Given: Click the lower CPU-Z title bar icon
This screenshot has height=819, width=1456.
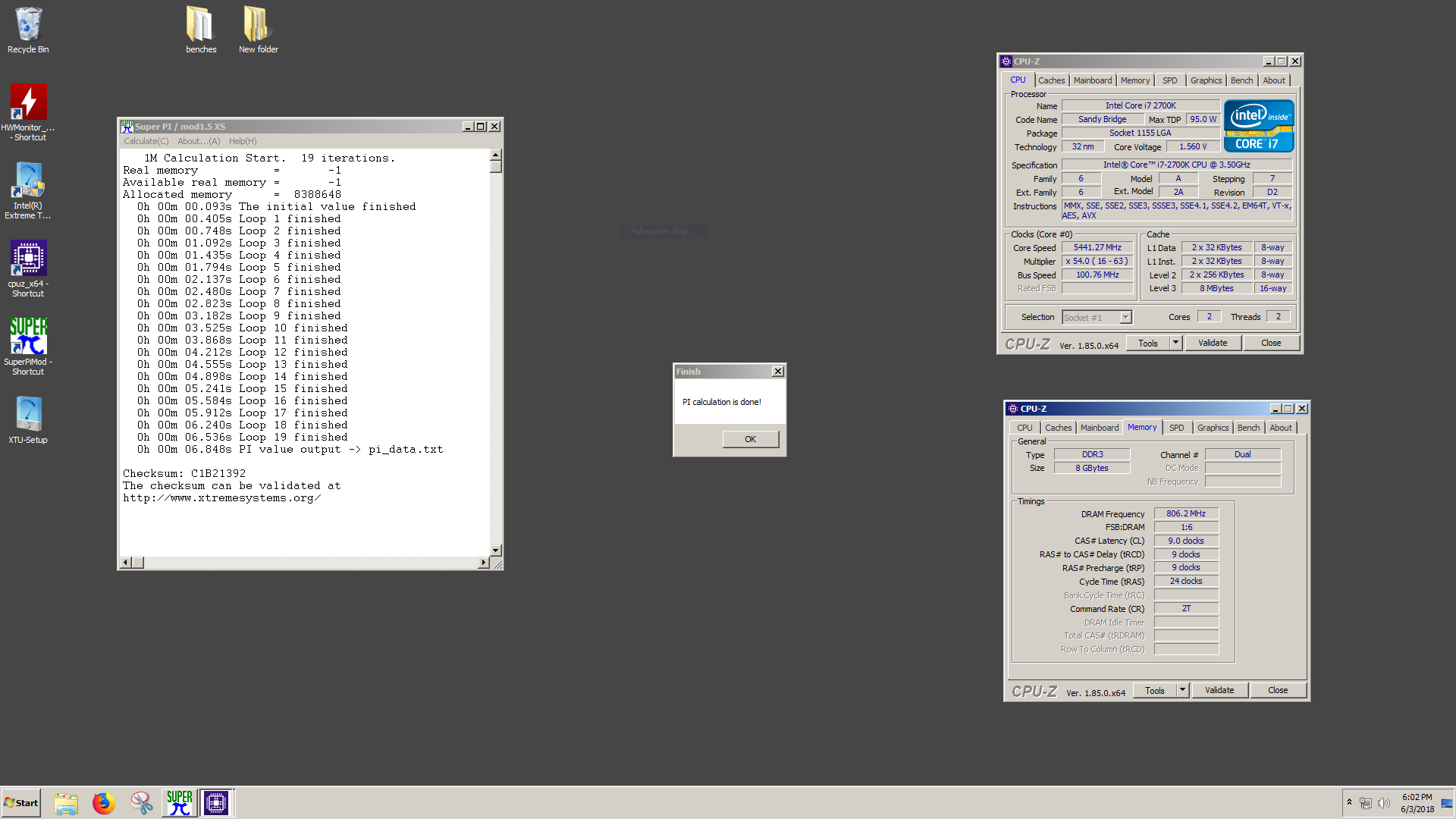Looking at the screenshot, I should 1013,409.
